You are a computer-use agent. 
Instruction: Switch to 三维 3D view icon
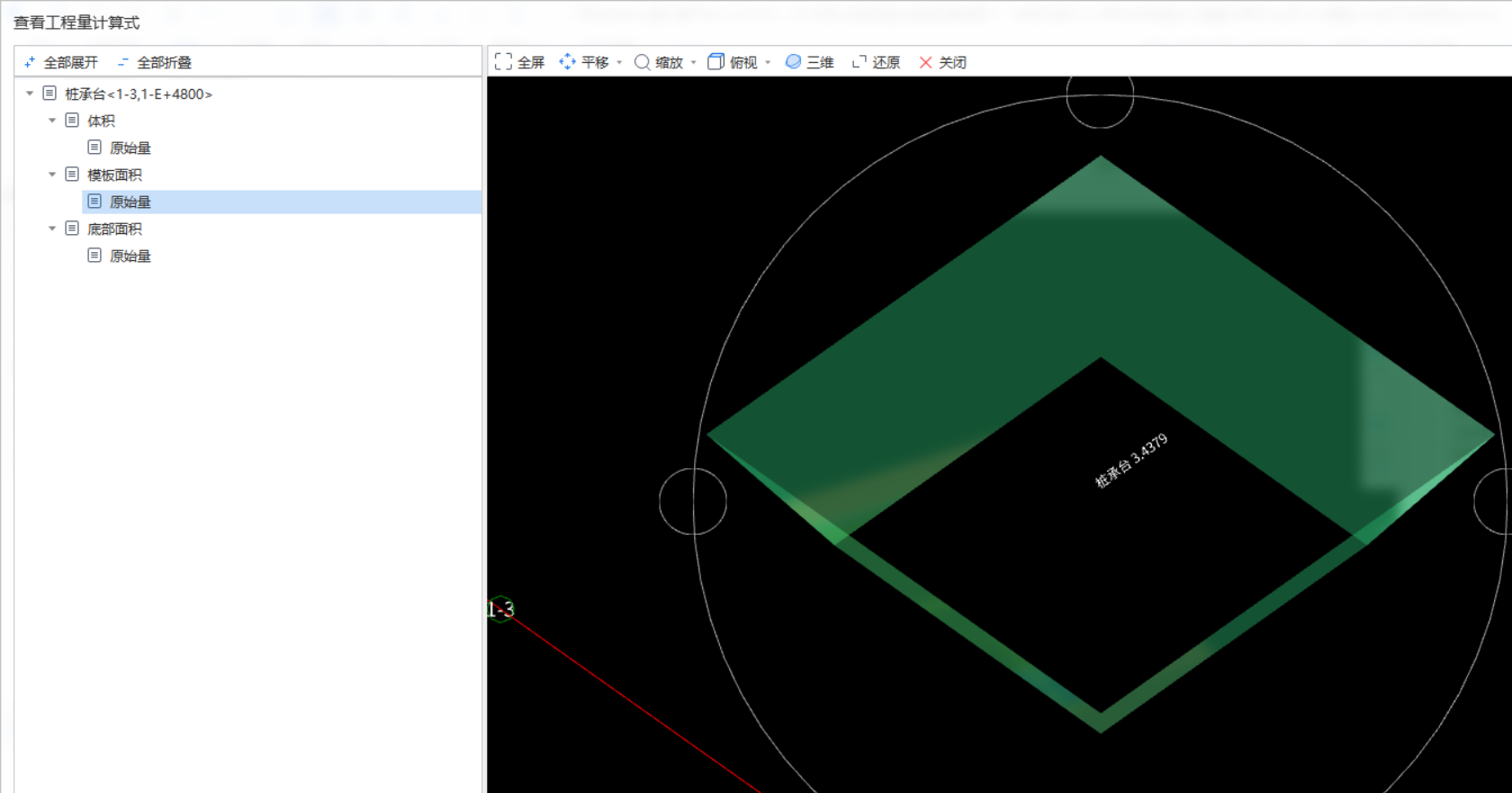(793, 61)
